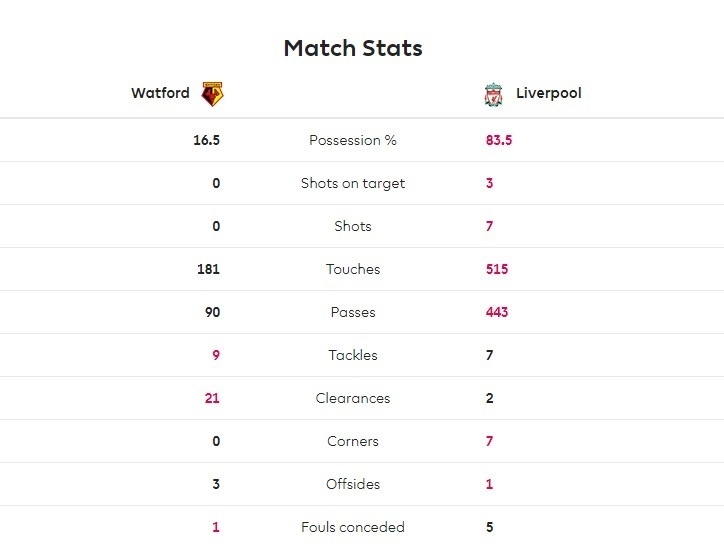
Task: Open the Watford team name link
Action: click(160, 93)
